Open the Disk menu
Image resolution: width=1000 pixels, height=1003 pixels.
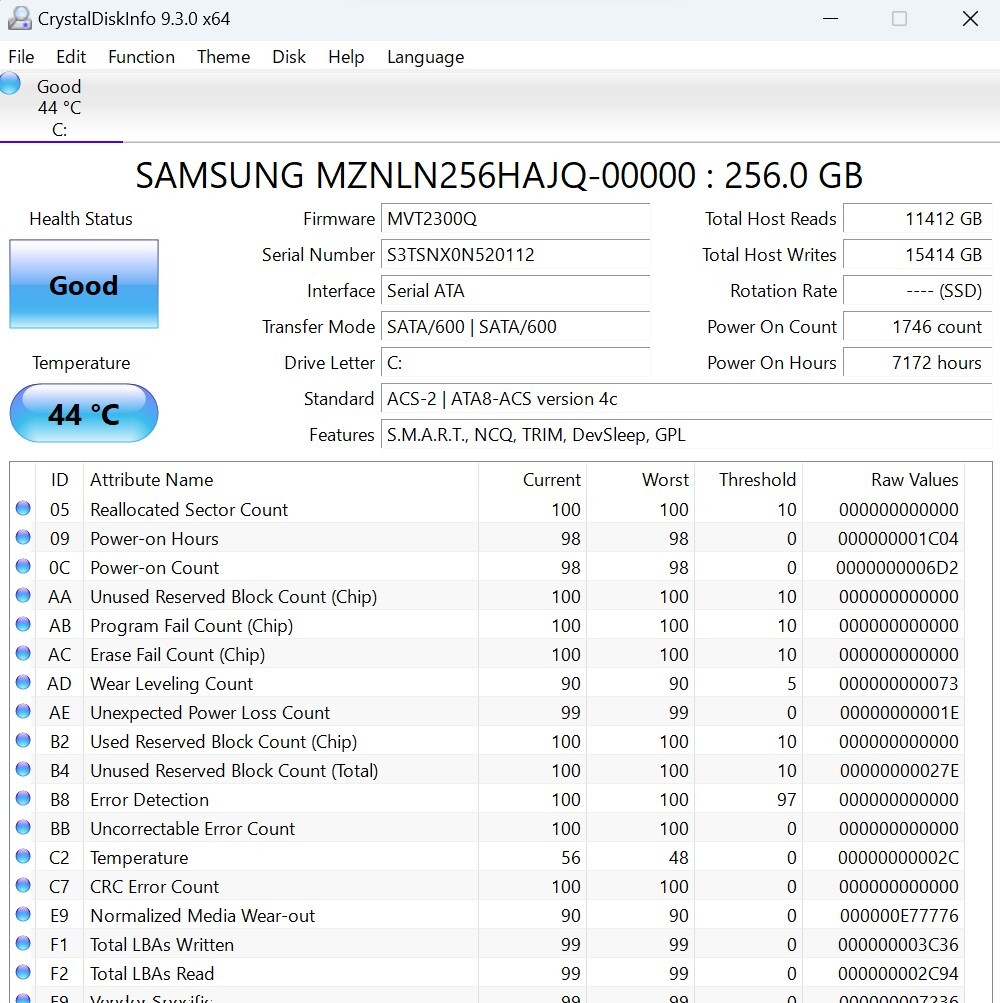tap(289, 57)
